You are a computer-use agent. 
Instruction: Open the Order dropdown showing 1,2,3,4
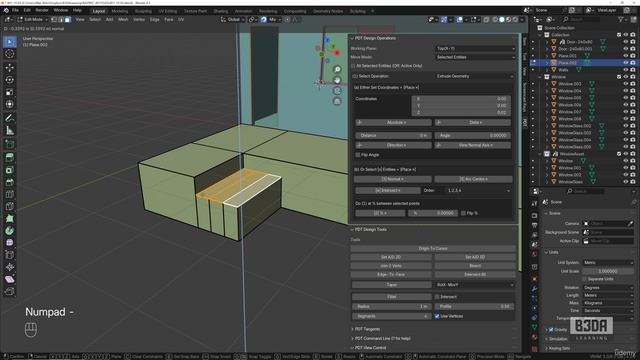[x=479, y=191]
